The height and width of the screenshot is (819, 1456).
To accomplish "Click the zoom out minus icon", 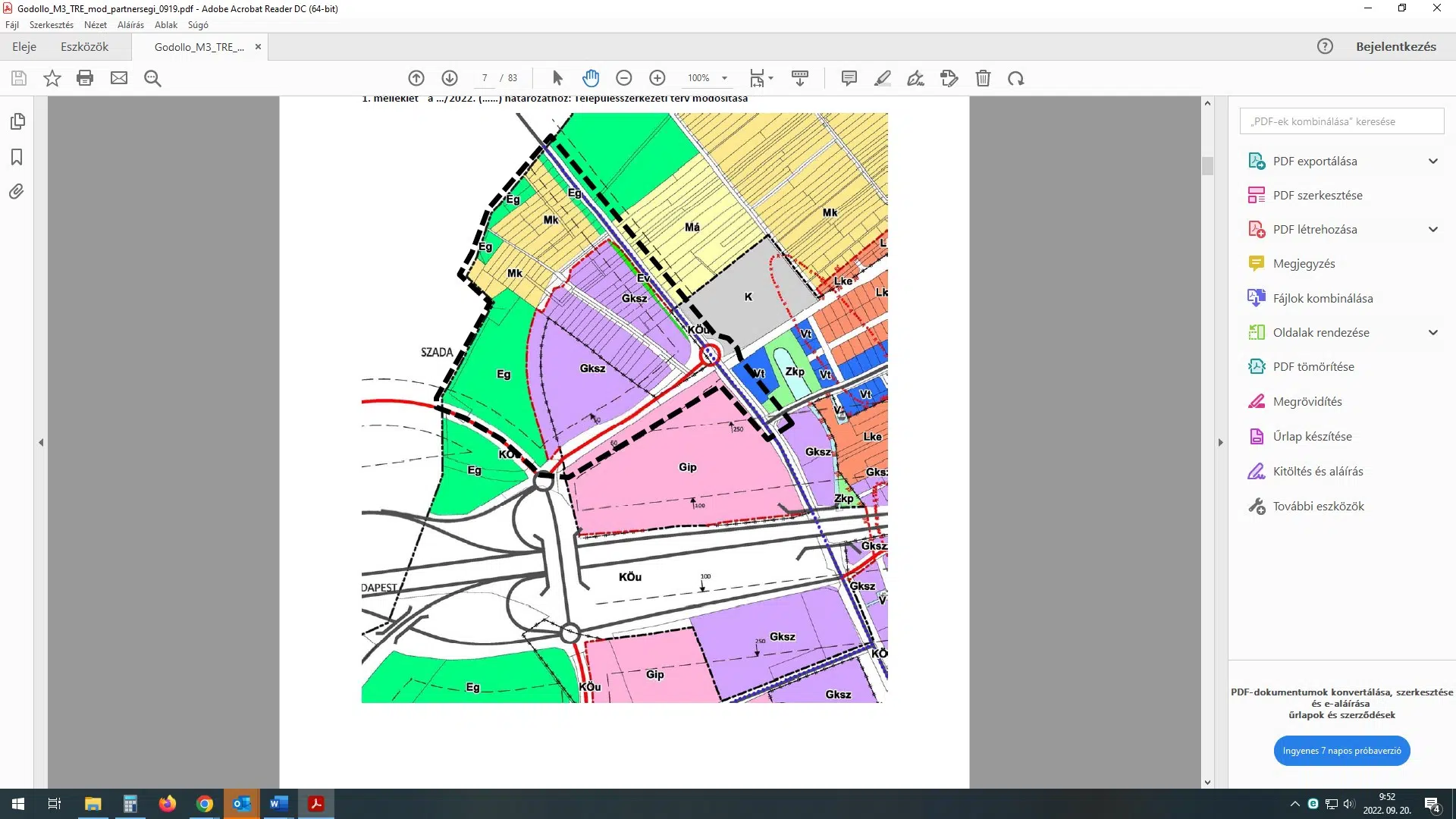I will coord(624,78).
